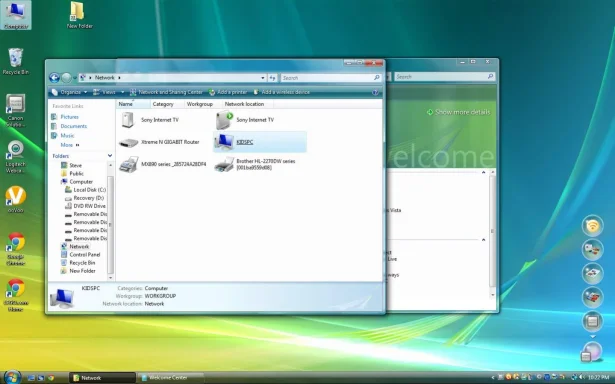Screen dimensions: 615x384
Task: Sort by the Category column
Action: click(x=167, y=104)
